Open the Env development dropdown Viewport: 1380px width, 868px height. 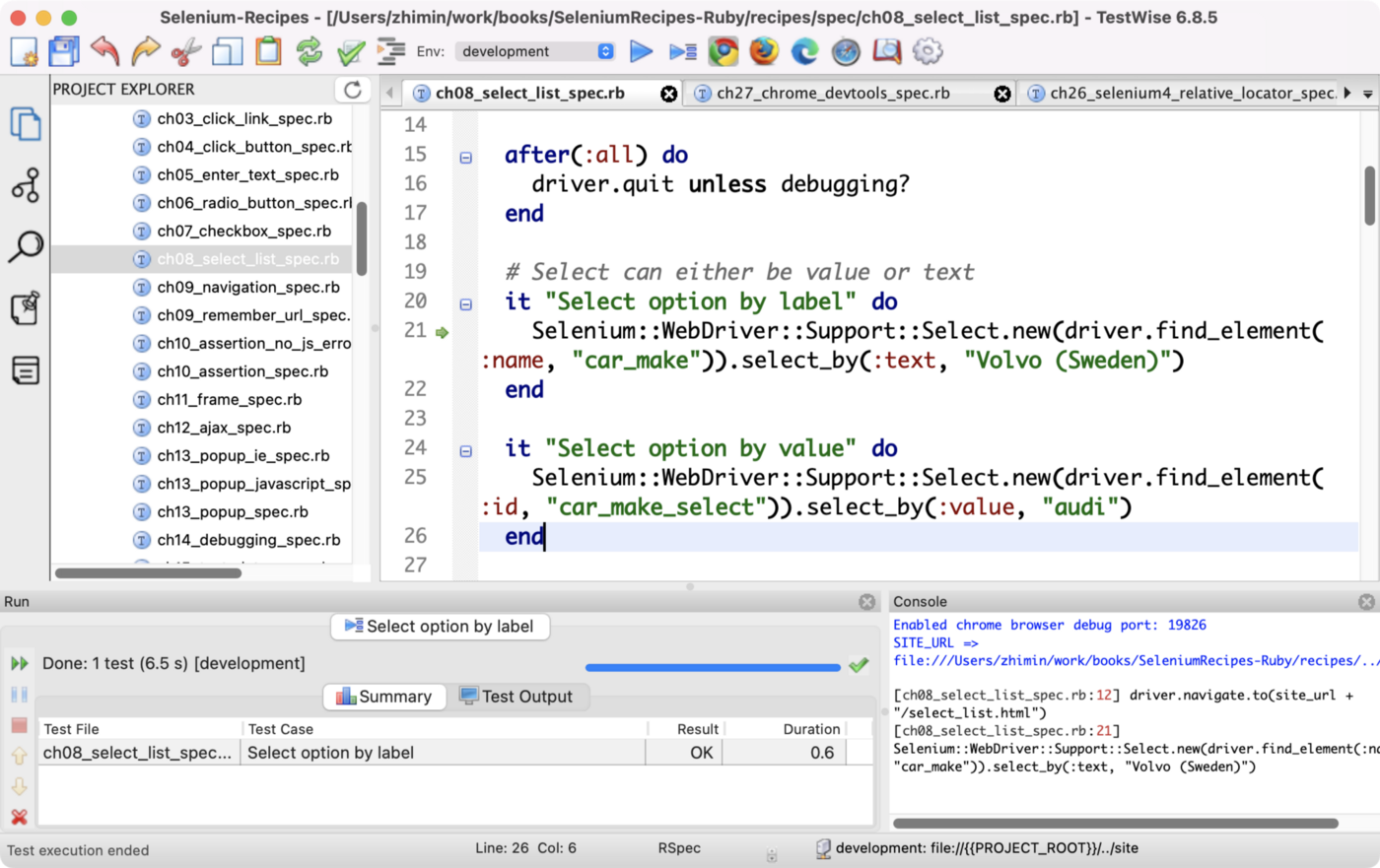[x=536, y=51]
